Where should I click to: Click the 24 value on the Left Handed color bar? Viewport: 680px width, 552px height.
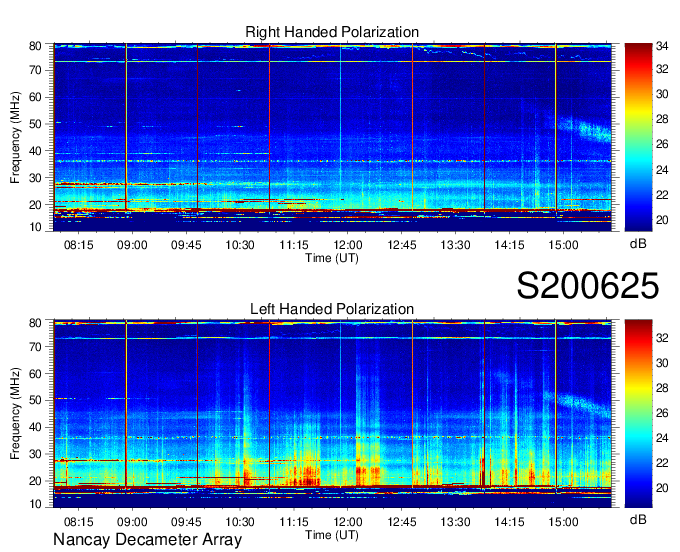(x=662, y=438)
